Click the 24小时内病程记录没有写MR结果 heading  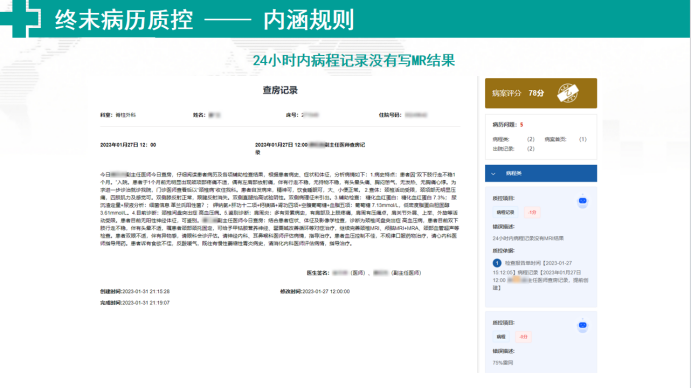coord(354,60)
